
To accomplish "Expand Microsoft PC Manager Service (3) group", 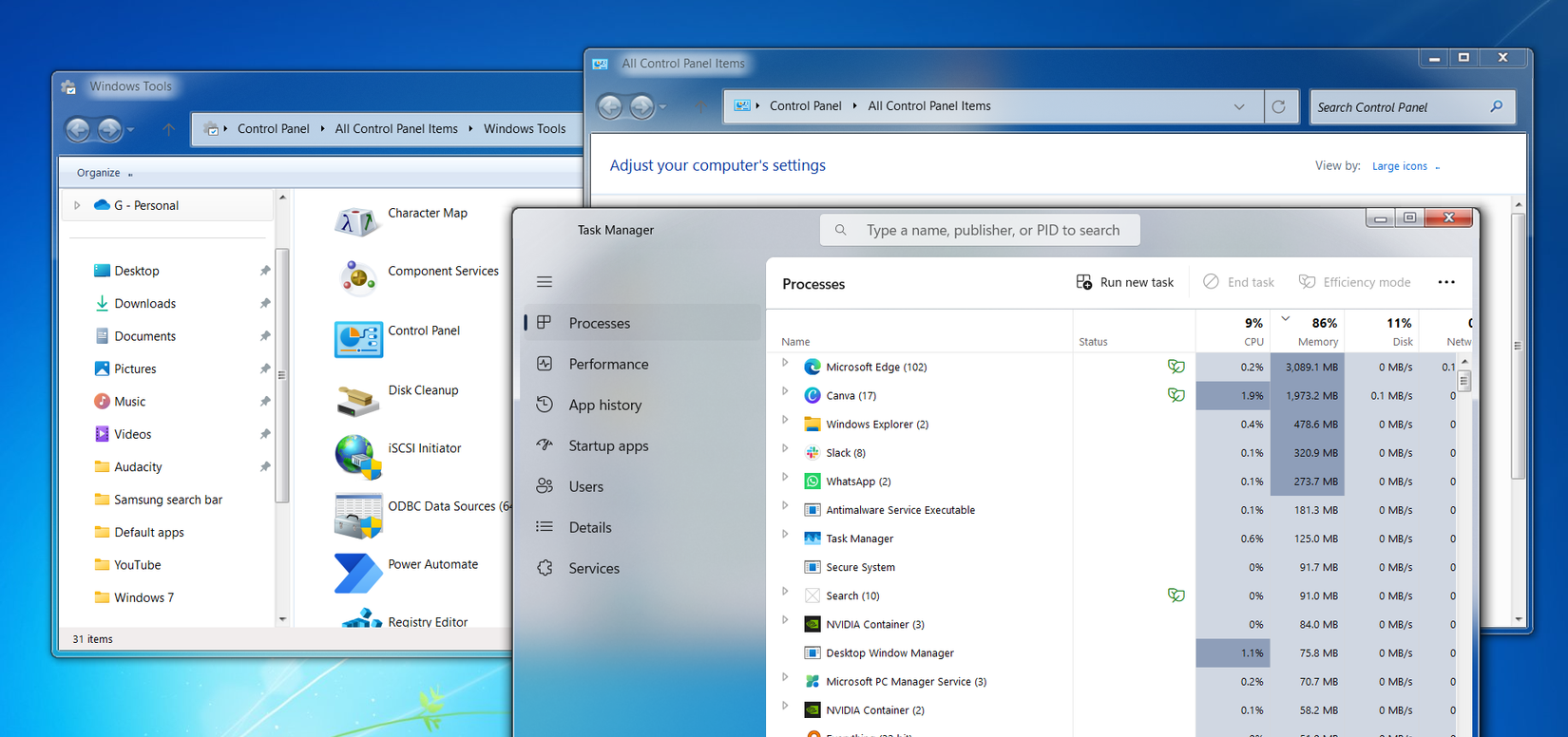I will click(x=785, y=677).
